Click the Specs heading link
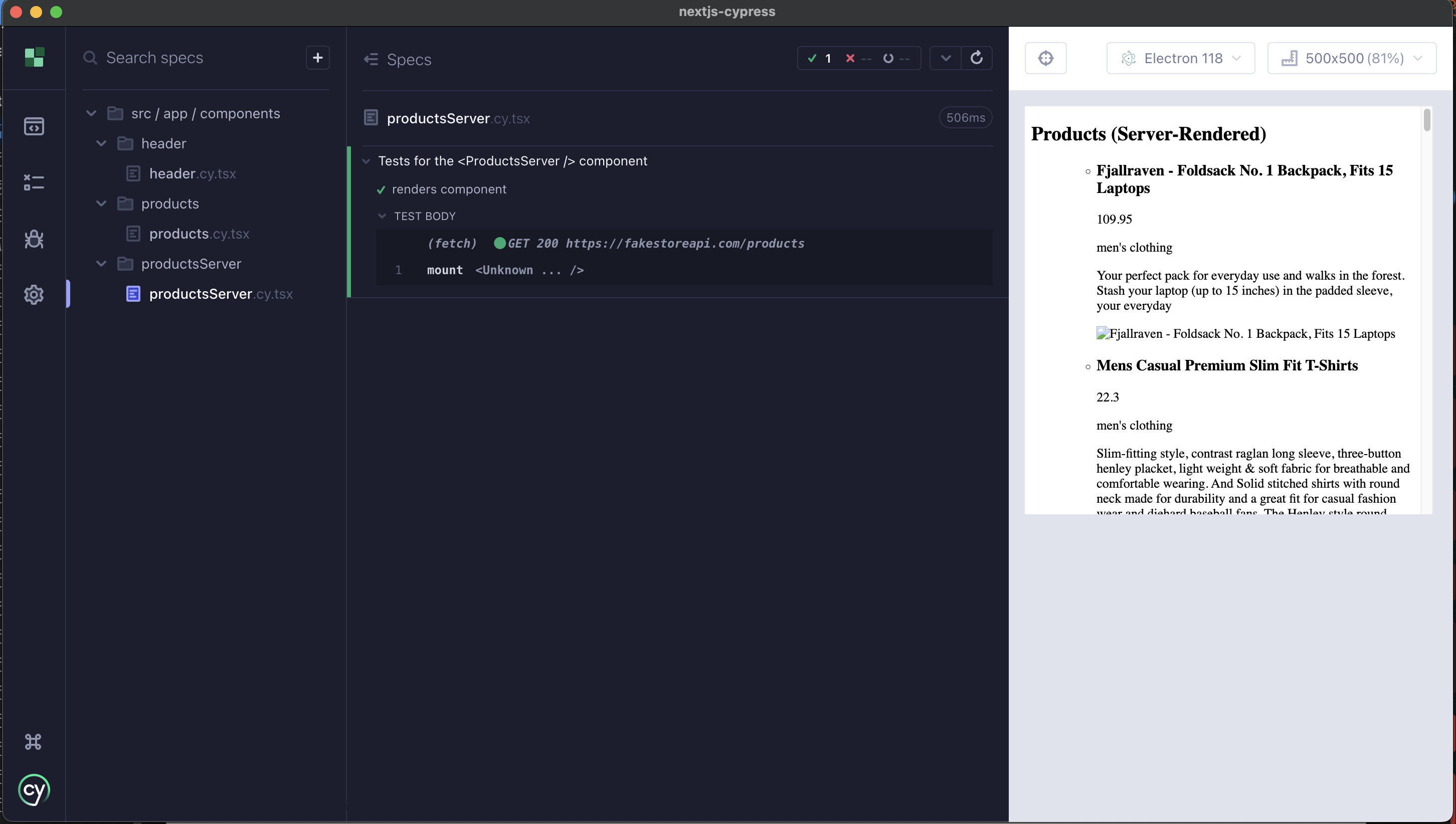Viewport: 1456px width, 824px height. click(409, 60)
